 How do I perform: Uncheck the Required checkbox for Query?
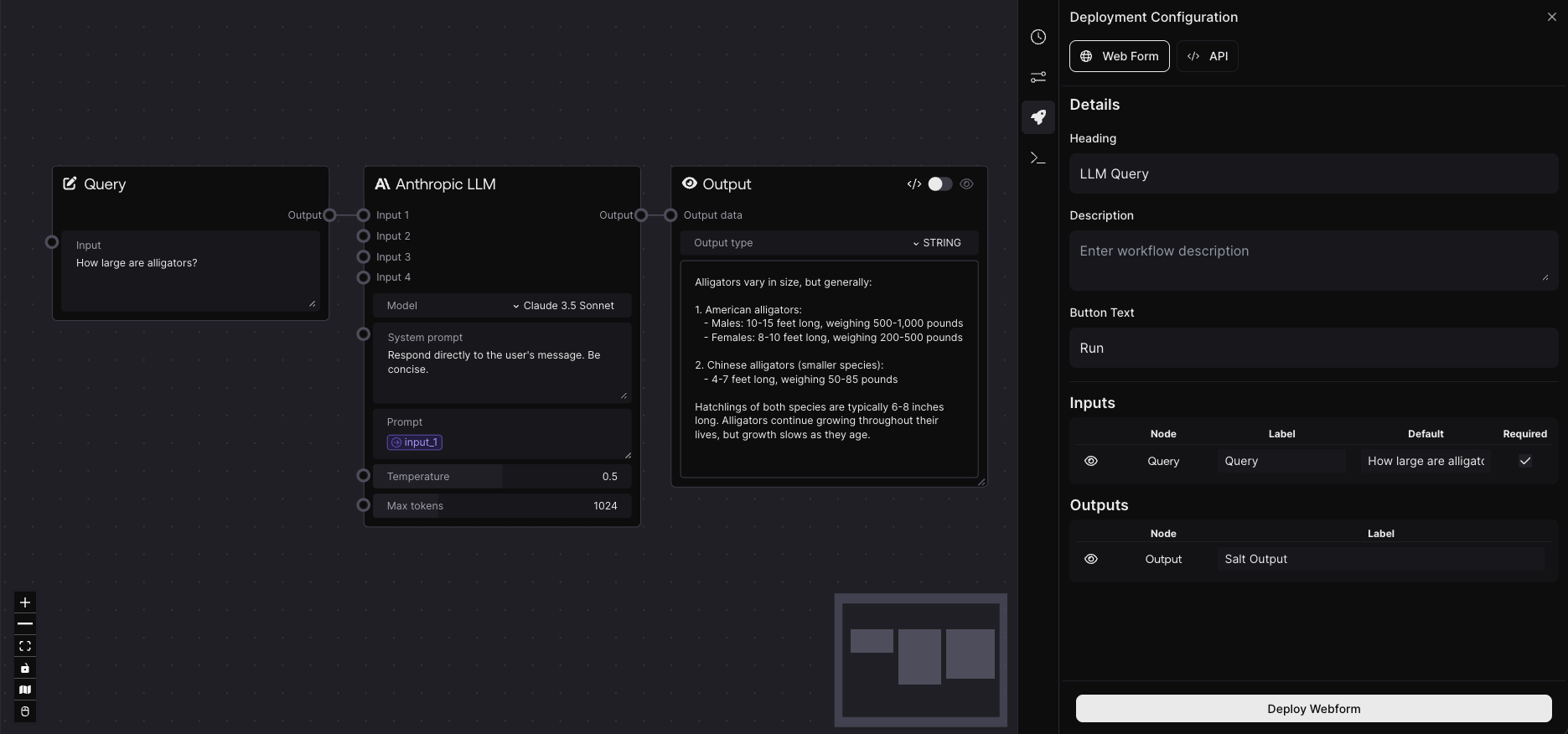1525,461
